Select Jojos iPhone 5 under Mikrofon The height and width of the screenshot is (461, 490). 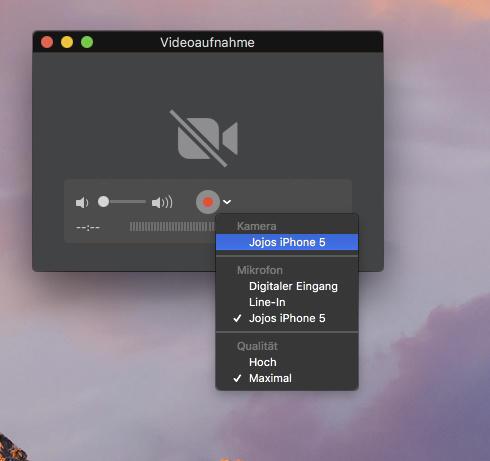[x=287, y=318]
